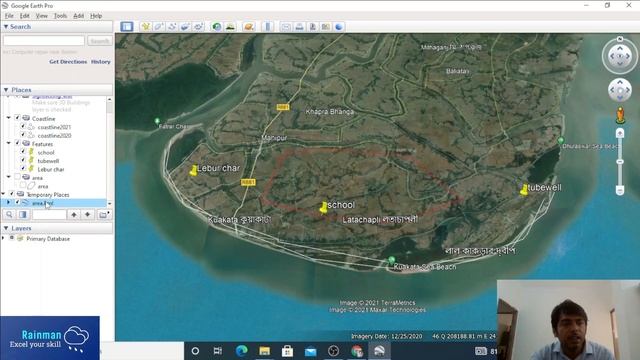Viewport: 640px width, 360px height.
Task: Uncheck the Coastline folder checkbox
Action: pos(17,118)
